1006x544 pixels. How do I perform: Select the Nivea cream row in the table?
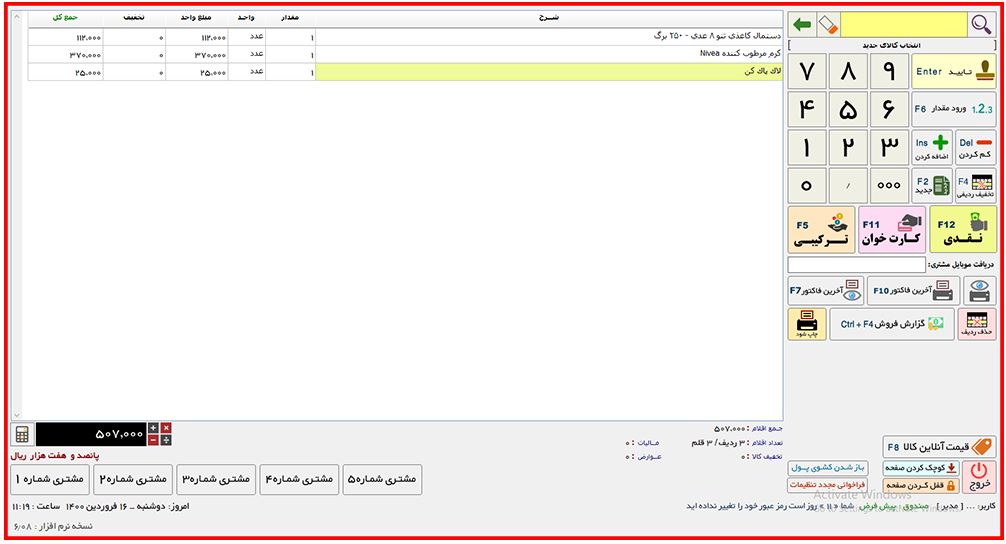pyautogui.click(x=500, y=54)
